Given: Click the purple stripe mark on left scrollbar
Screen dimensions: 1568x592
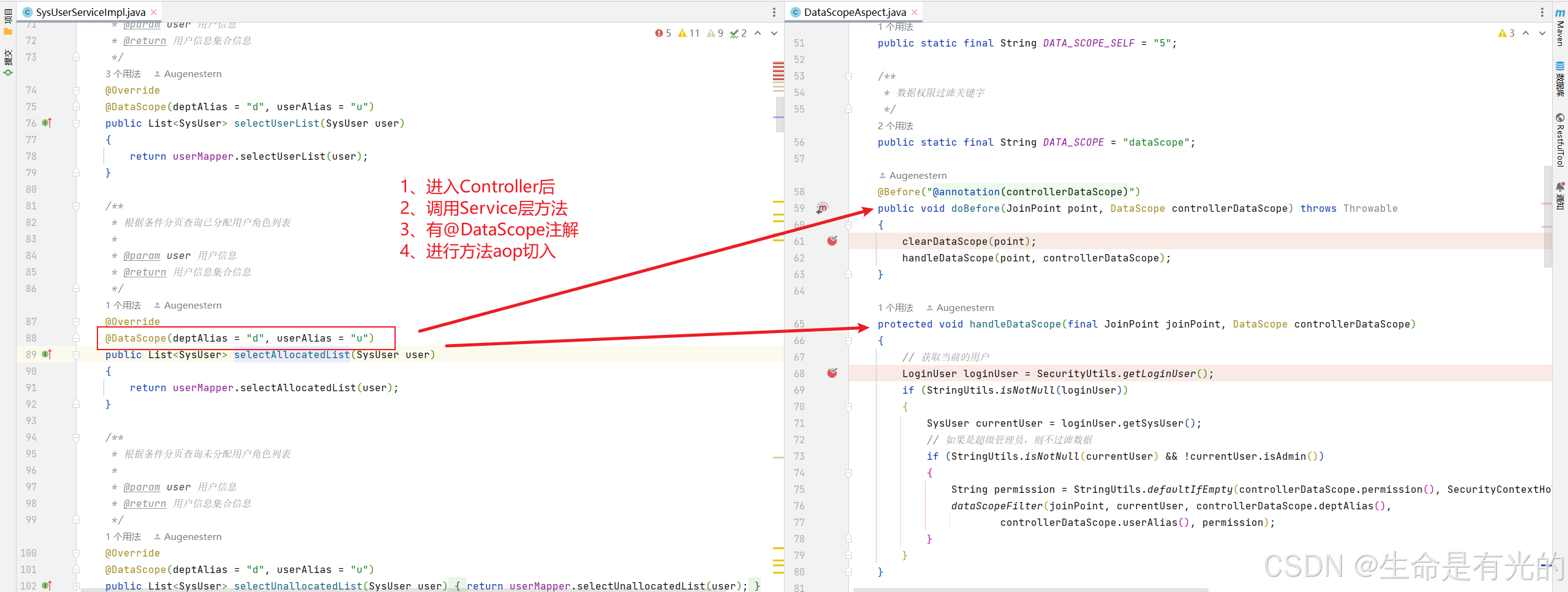Looking at the screenshot, I should (778, 117).
